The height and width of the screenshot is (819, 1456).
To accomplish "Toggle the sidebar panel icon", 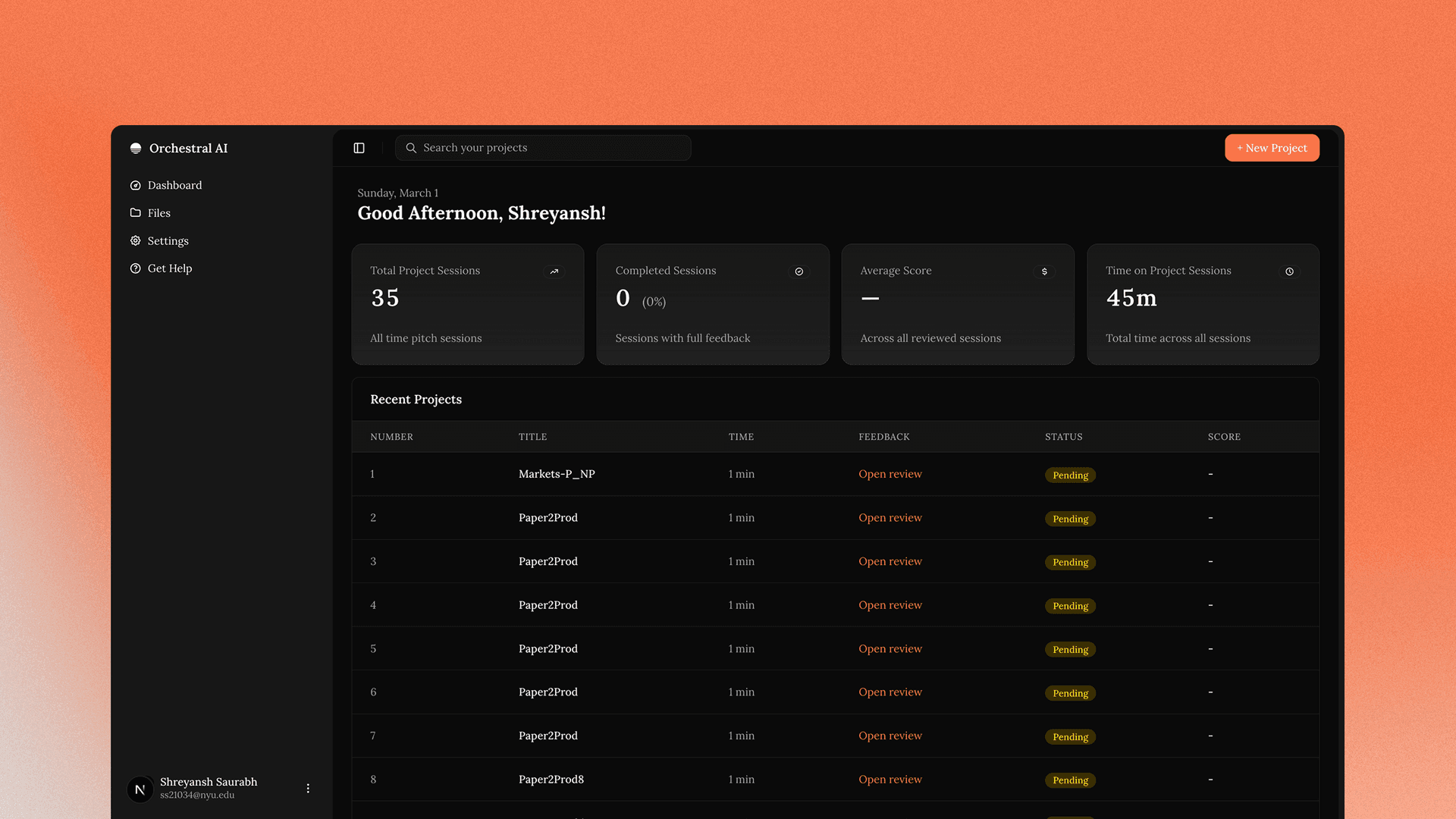I will 359,148.
